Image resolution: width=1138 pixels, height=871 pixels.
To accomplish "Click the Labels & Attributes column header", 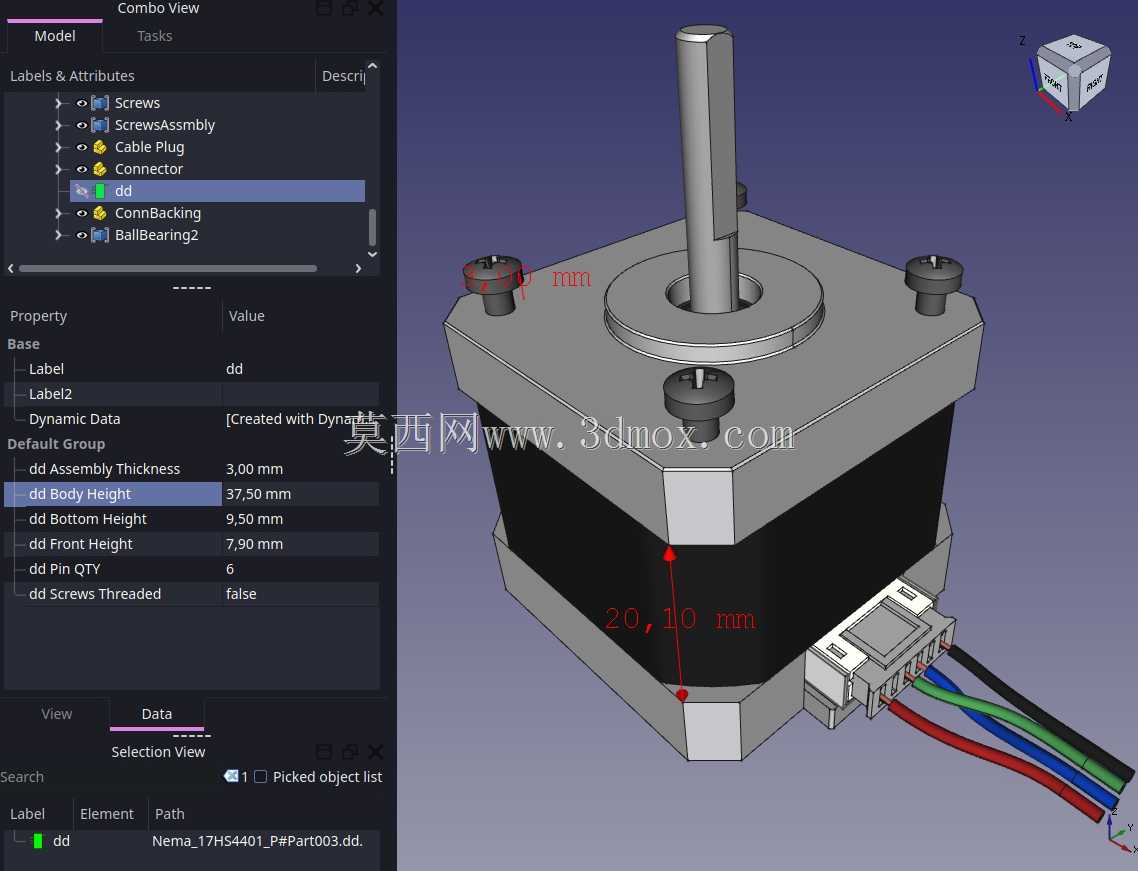I will [160, 75].
